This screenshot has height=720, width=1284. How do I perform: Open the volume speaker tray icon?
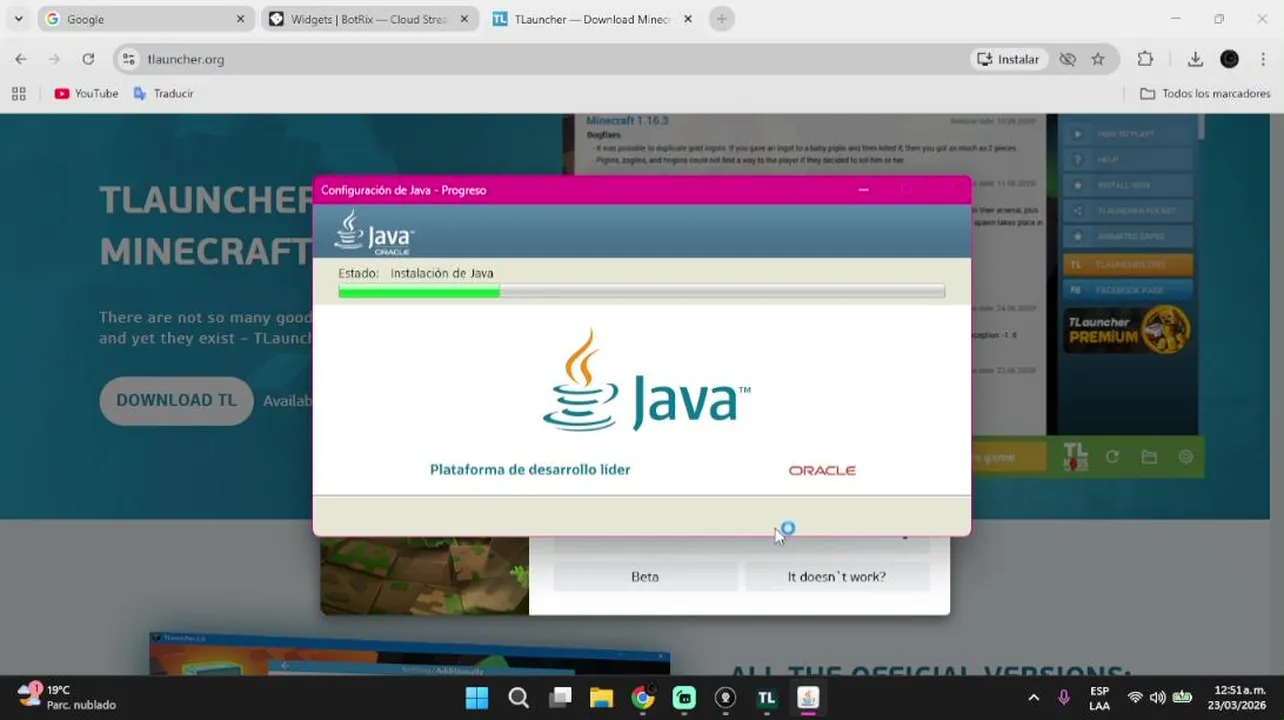click(1158, 698)
